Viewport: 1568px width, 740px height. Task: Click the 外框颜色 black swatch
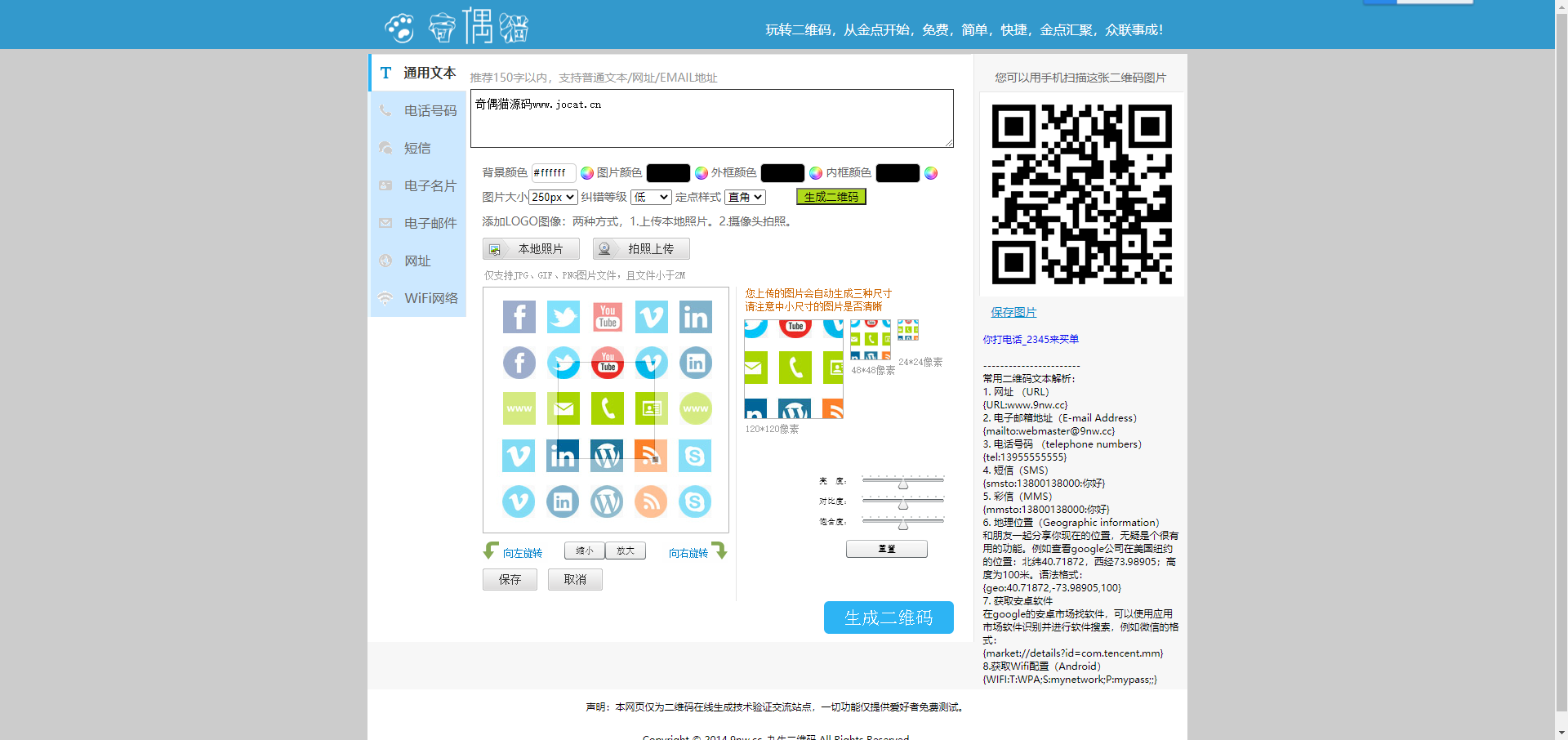pyautogui.click(x=782, y=173)
